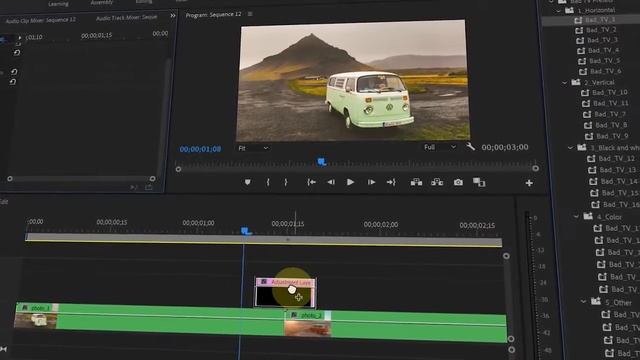Select the photo_1 clip in timeline
Viewport: 640px width, 360px height.
(149, 320)
